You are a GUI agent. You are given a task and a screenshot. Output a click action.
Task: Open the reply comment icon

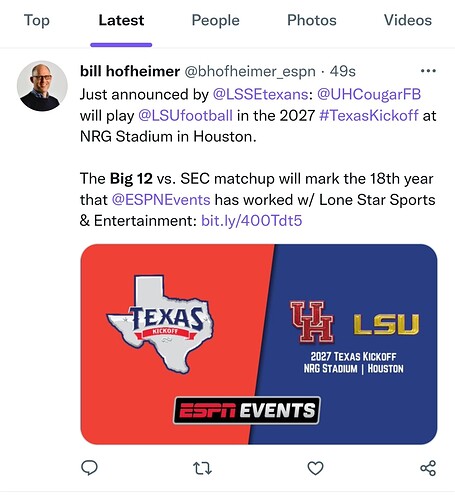pyautogui.click(x=89, y=468)
